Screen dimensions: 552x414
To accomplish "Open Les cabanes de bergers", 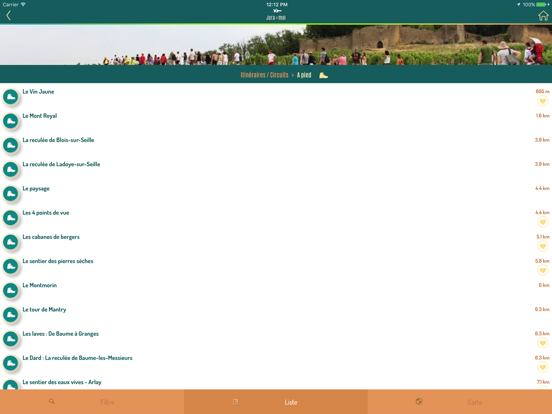I will click(x=276, y=242).
